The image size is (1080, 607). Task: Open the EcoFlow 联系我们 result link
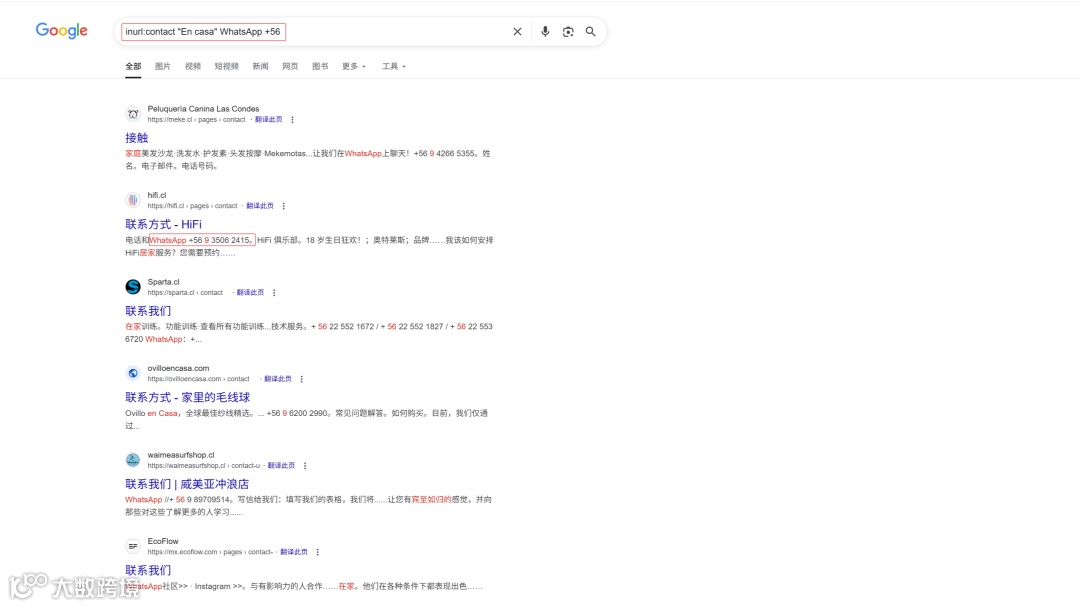pos(148,570)
